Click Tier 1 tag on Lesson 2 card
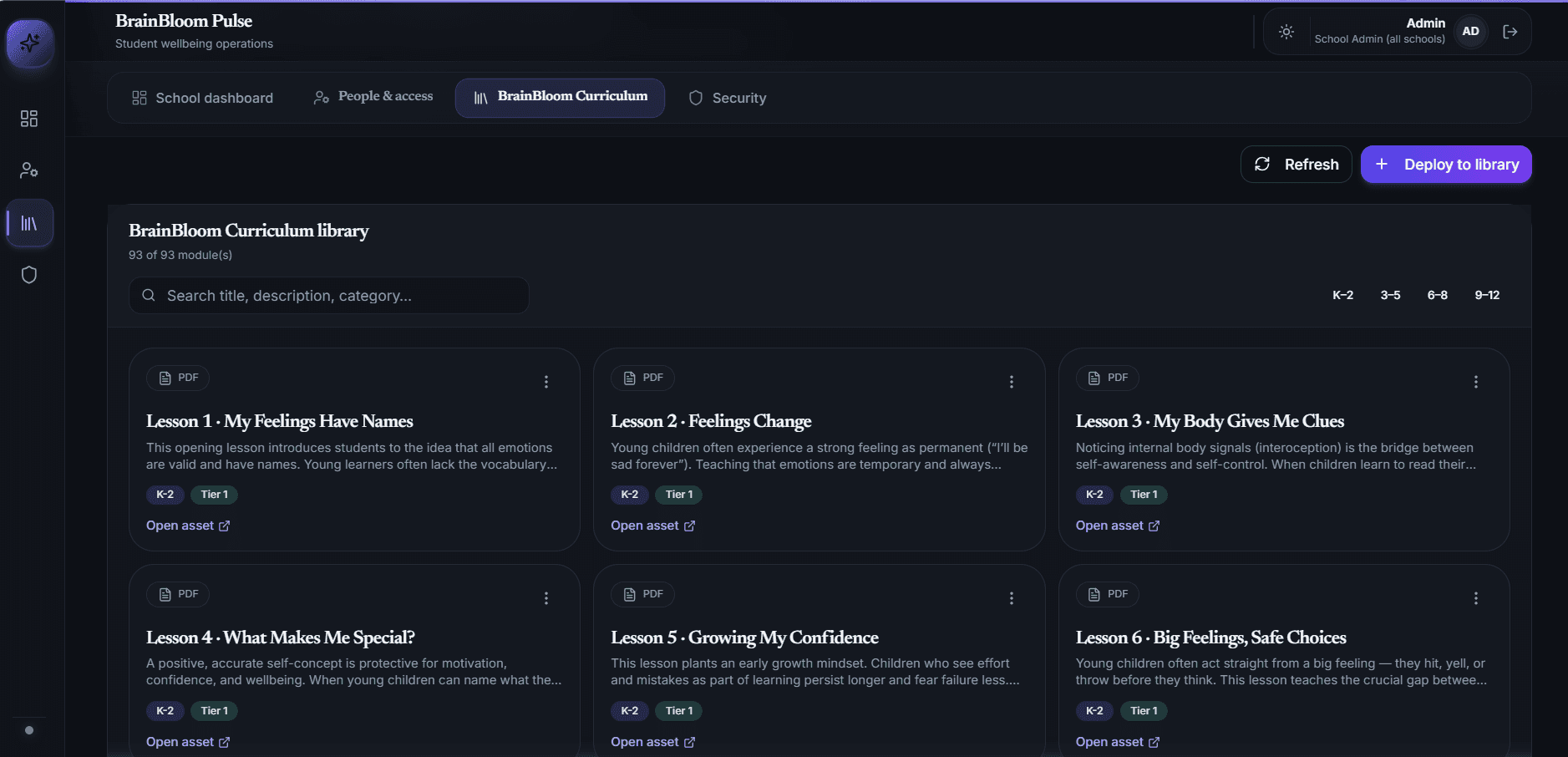This screenshot has height=757, width=1568. pos(679,495)
